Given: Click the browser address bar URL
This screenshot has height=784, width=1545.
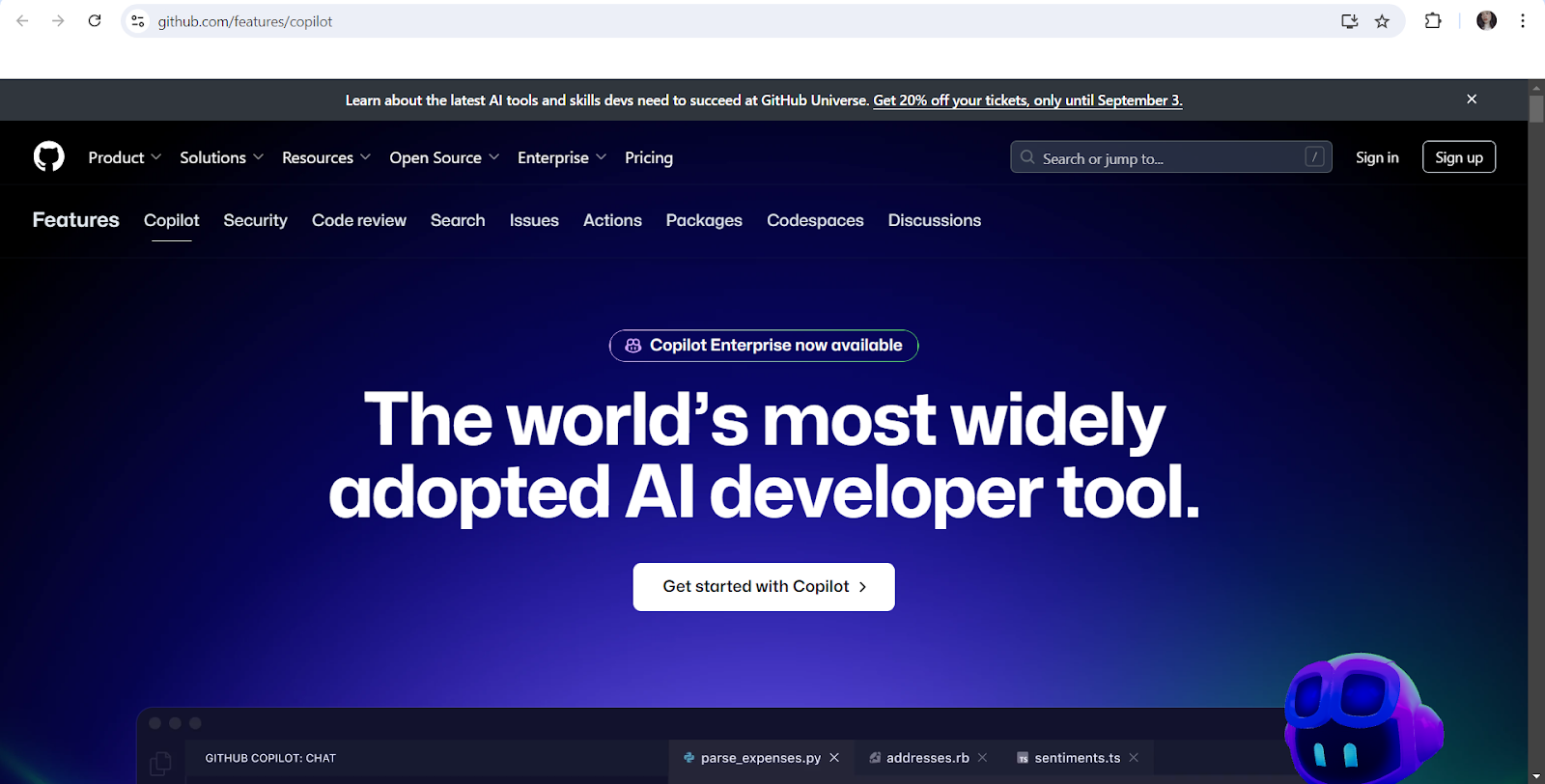Looking at the screenshot, I should point(245,21).
